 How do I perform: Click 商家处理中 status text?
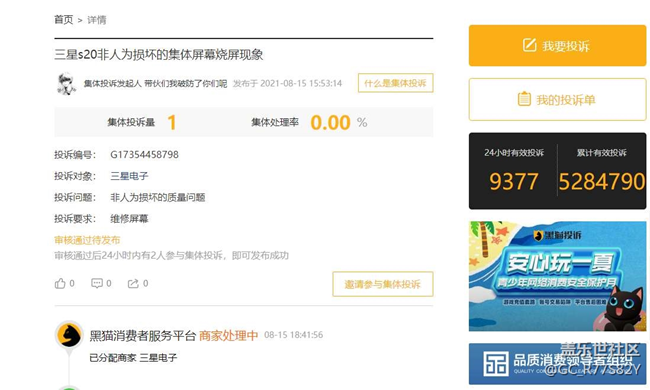click(228, 335)
